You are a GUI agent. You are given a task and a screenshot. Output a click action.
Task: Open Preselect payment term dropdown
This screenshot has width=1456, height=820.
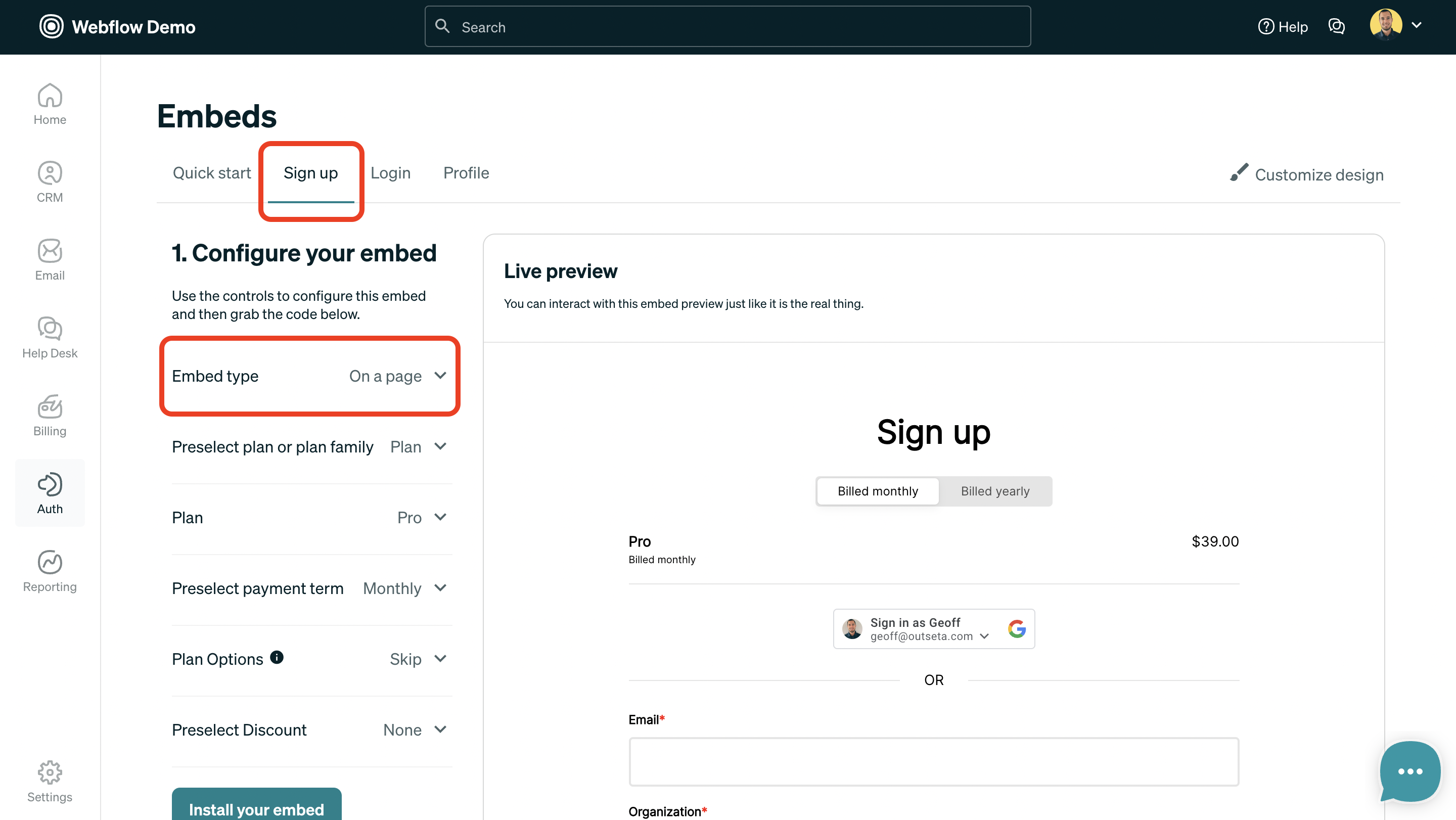click(x=404, y=588)
